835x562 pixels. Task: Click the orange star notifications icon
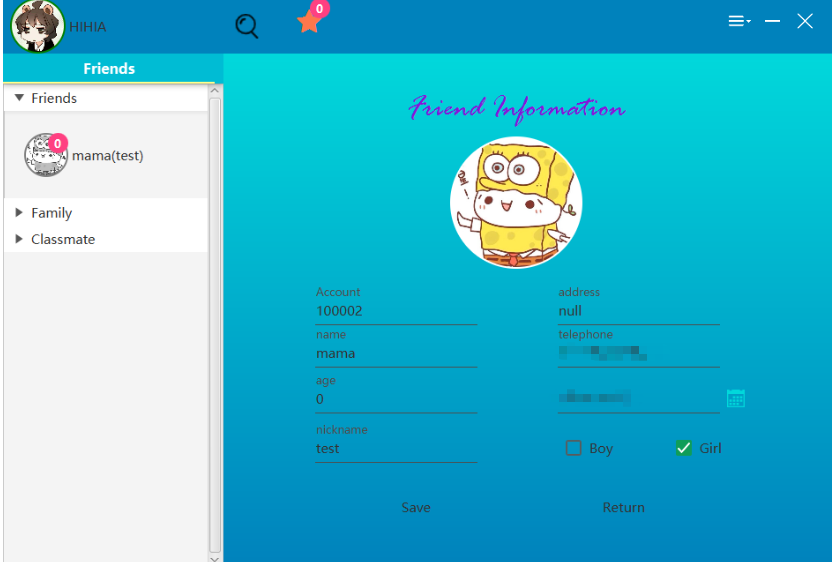(x=309, y=22)
